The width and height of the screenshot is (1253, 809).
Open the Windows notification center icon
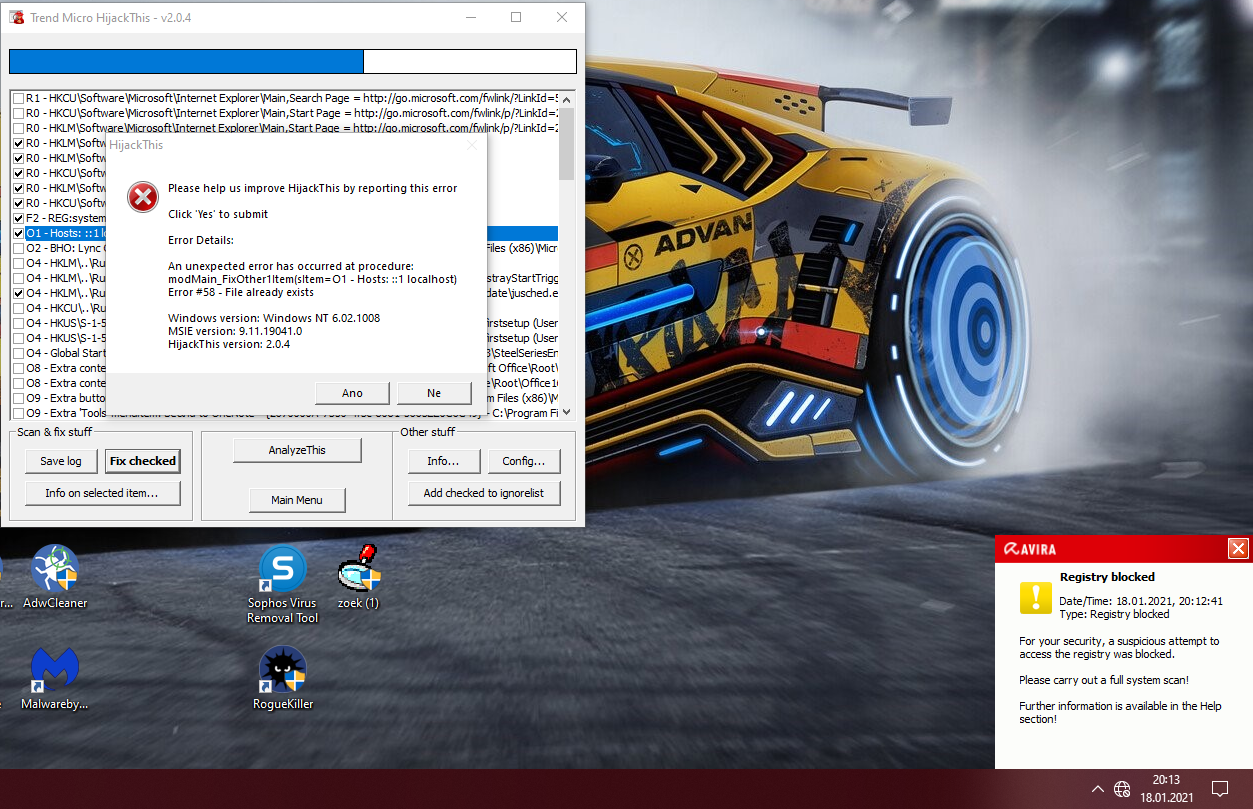(x=1219, y=788)
